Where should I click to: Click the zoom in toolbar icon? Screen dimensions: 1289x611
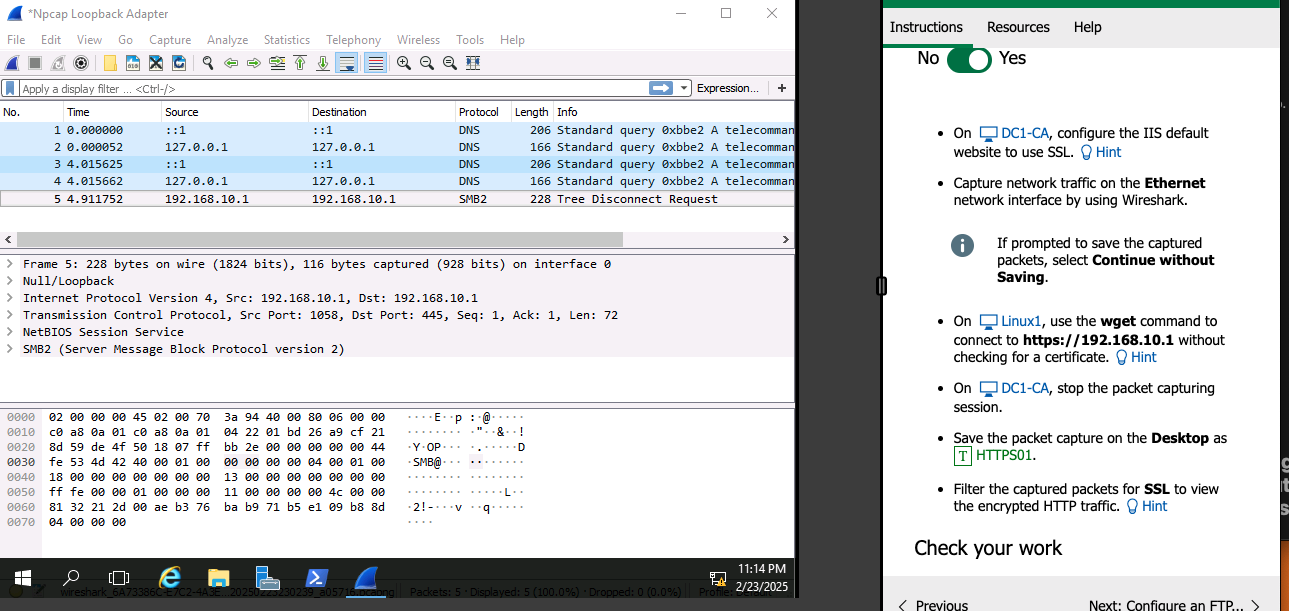[x=403, y=63]
